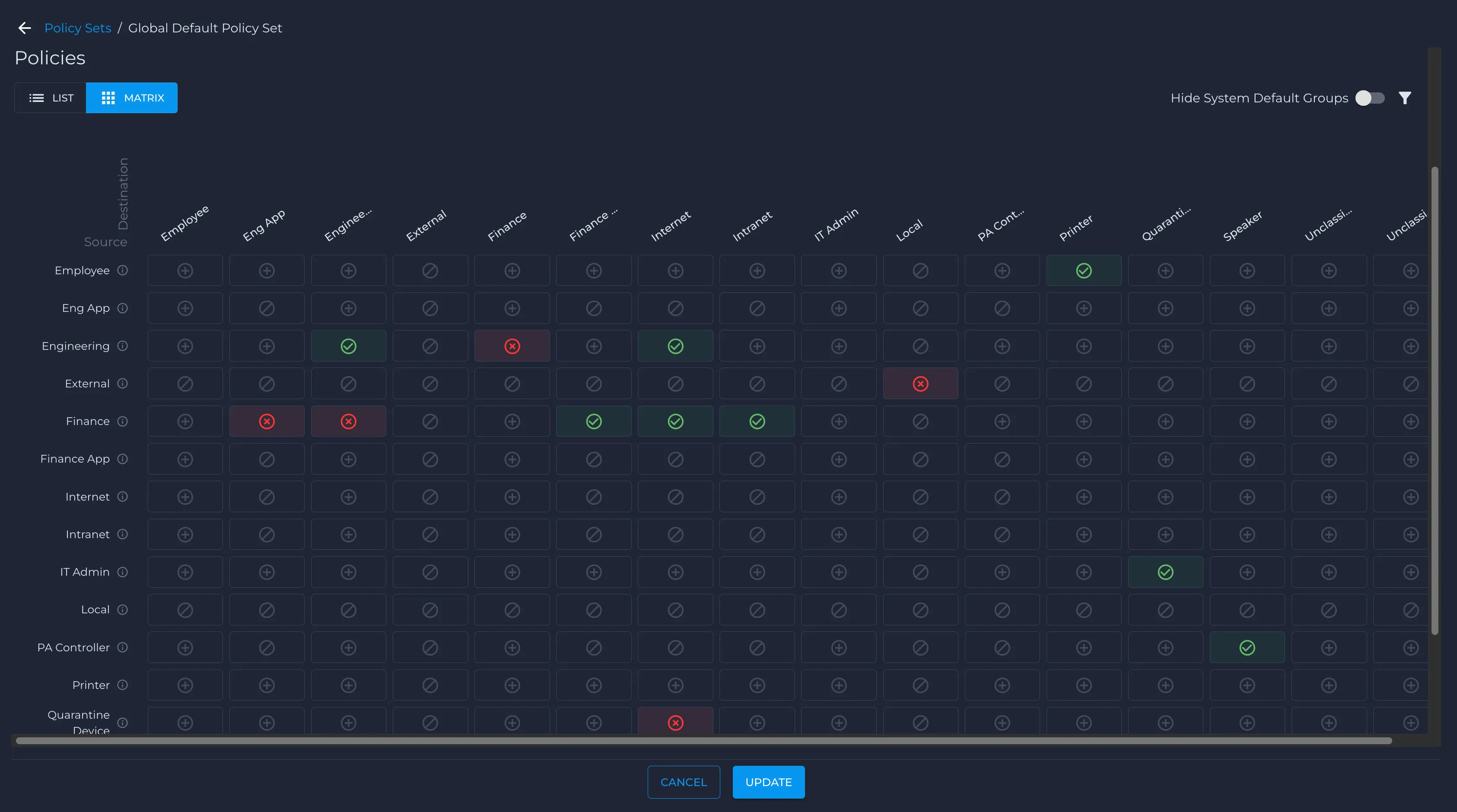Click the info icon next to IT Admin row

[122, 572]
